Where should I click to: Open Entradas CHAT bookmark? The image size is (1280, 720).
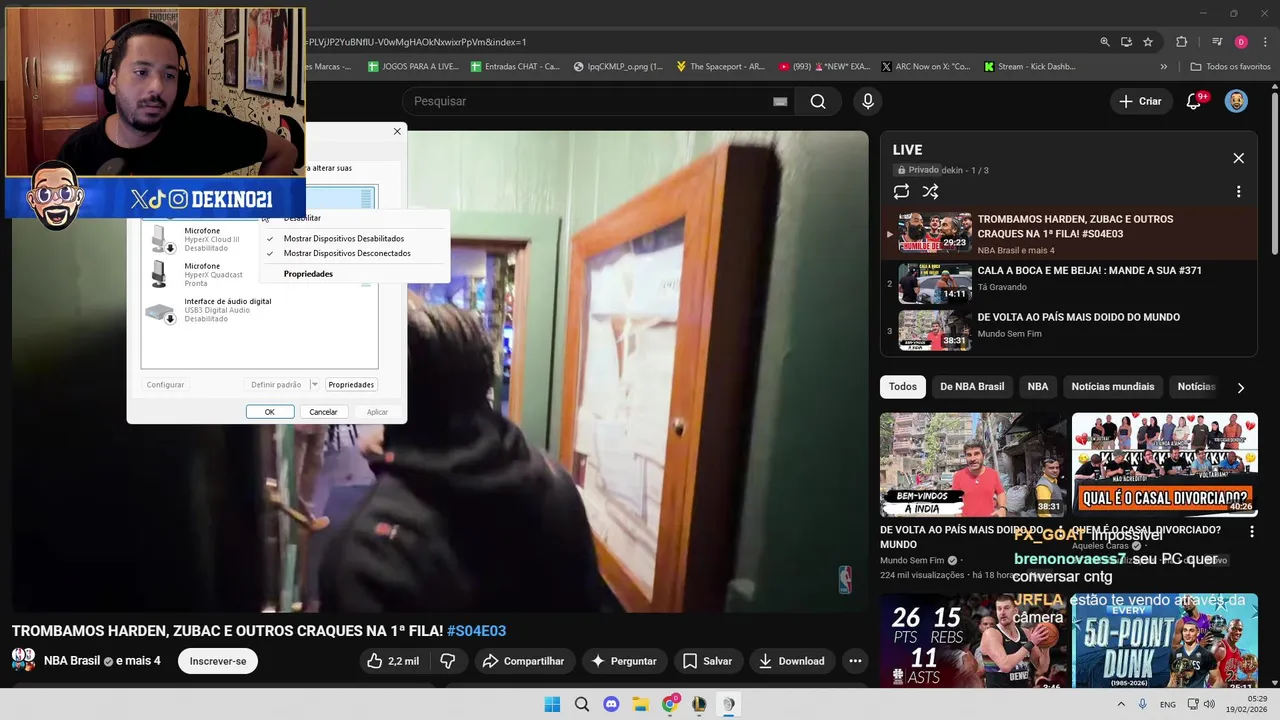click(514, 67)
